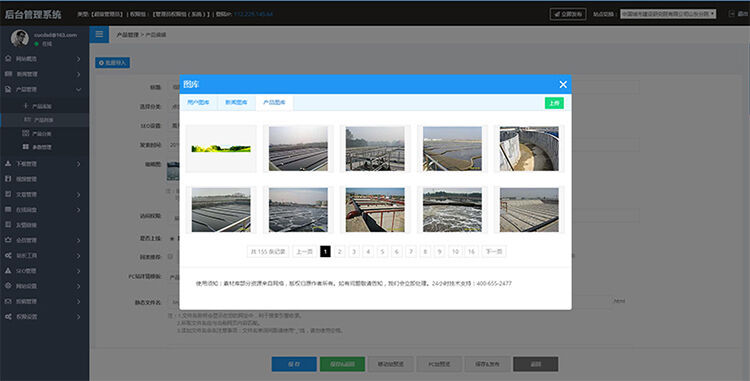Image resolution: width=750 pixels, height=381 pixels.
Task: Tick the 同类推荐 checkbox
Action: tap(170, 257)
